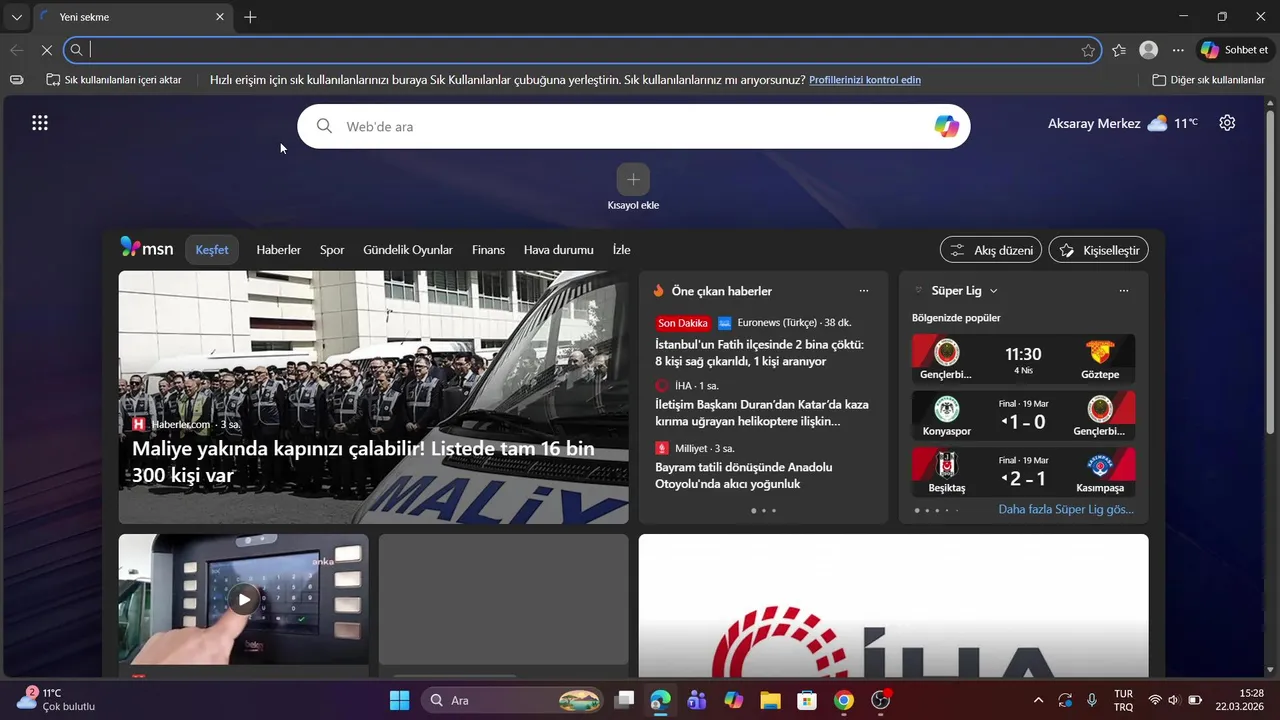
Task: Open Edge settings and more menu
Action: [x=1178, y=50]
